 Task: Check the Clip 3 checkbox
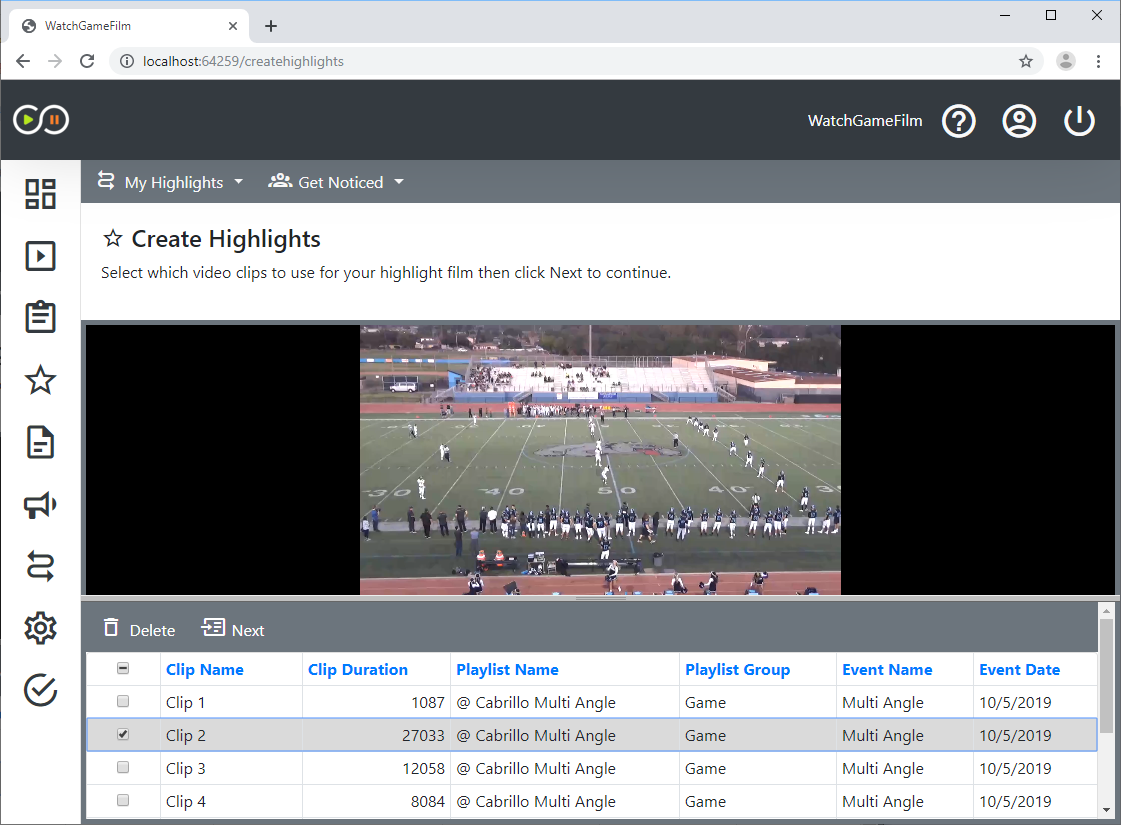(x=122, y=767)
